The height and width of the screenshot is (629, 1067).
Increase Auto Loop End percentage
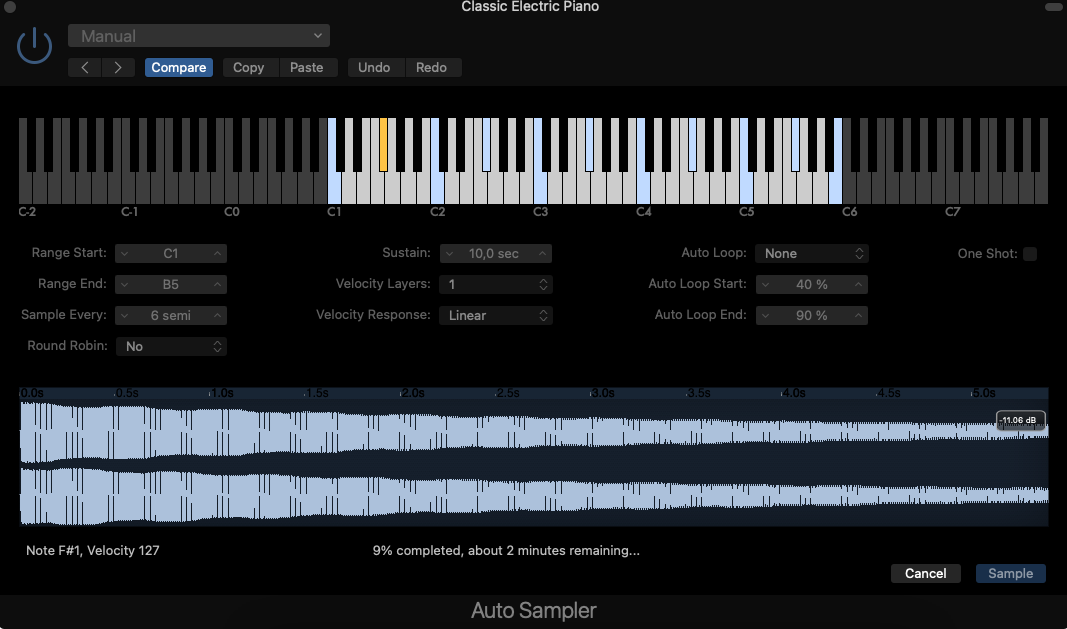point(859,315)
